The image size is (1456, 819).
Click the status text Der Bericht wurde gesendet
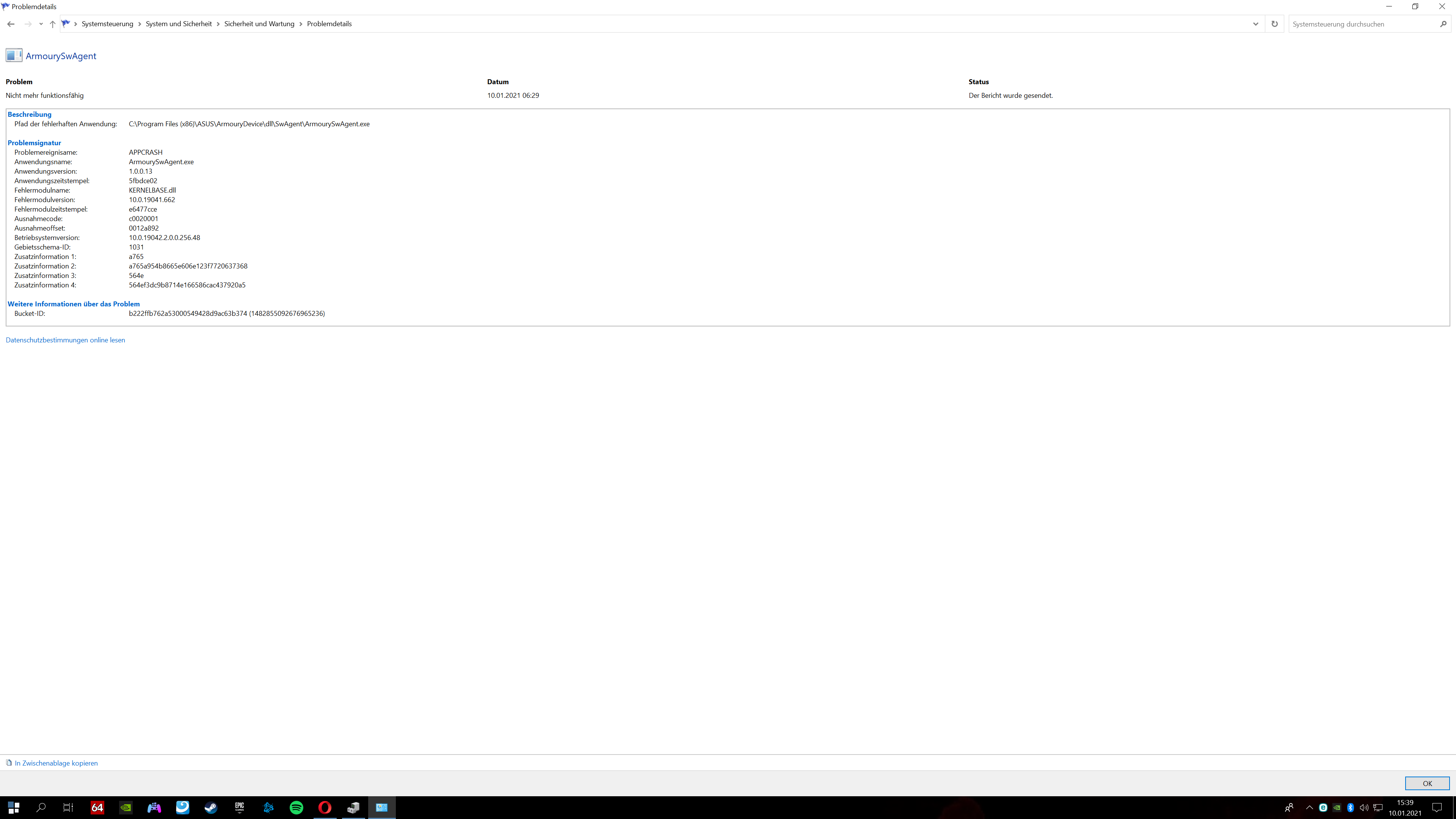1010,95
